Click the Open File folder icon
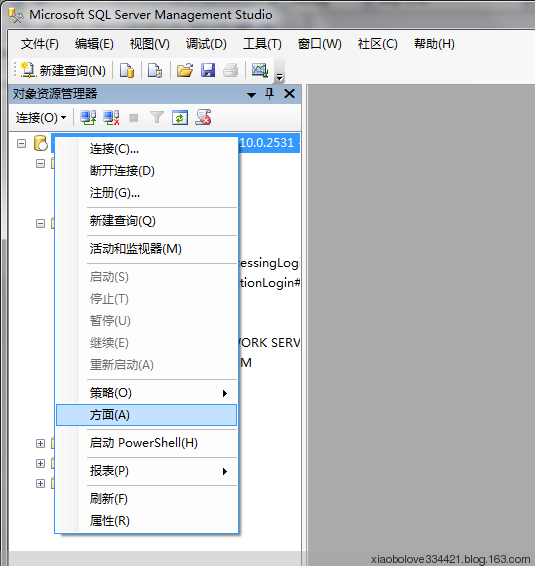The width and height of the screenshot is (535, 566). click(185, 70)
